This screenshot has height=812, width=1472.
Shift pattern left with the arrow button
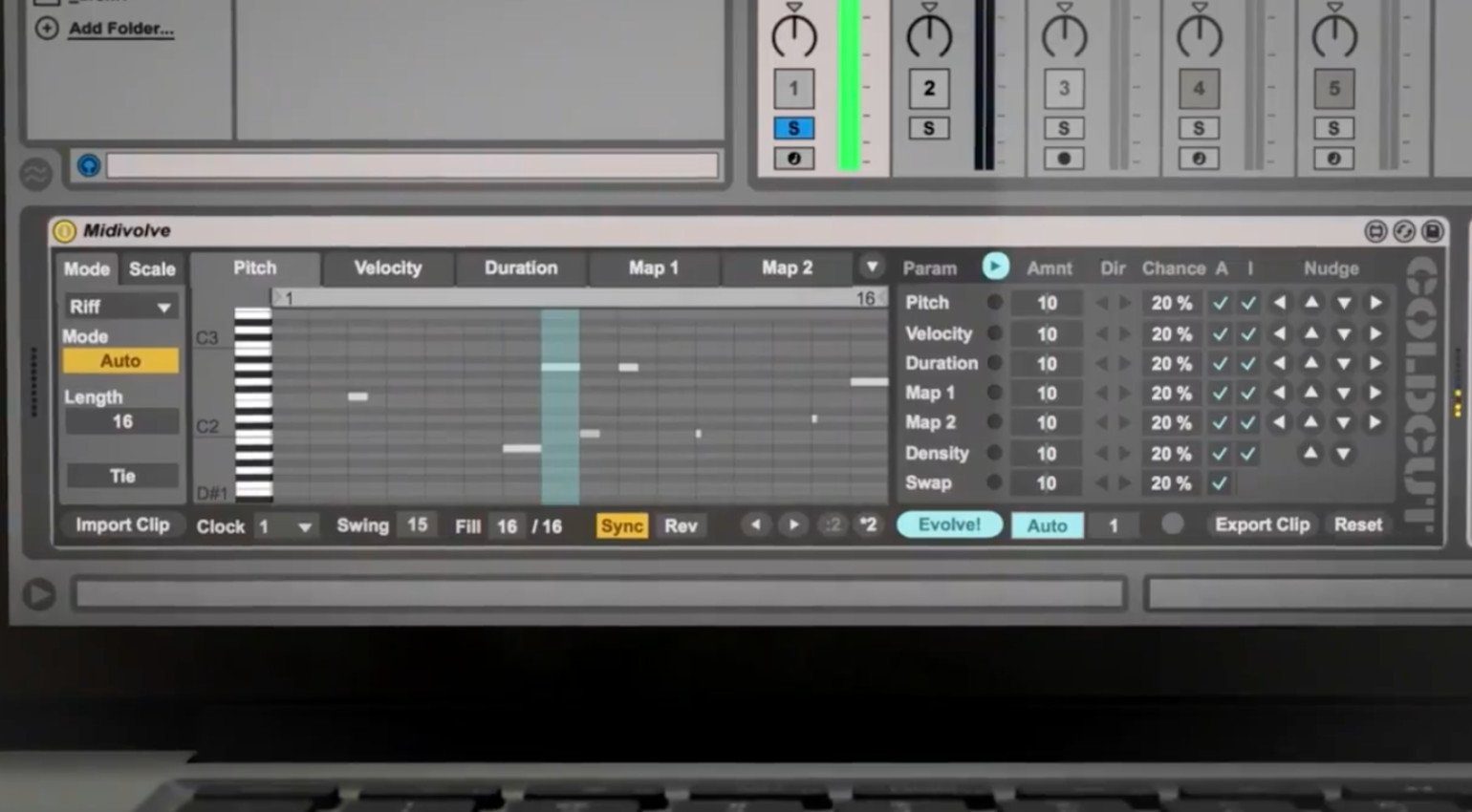click(x=755, y=524)
